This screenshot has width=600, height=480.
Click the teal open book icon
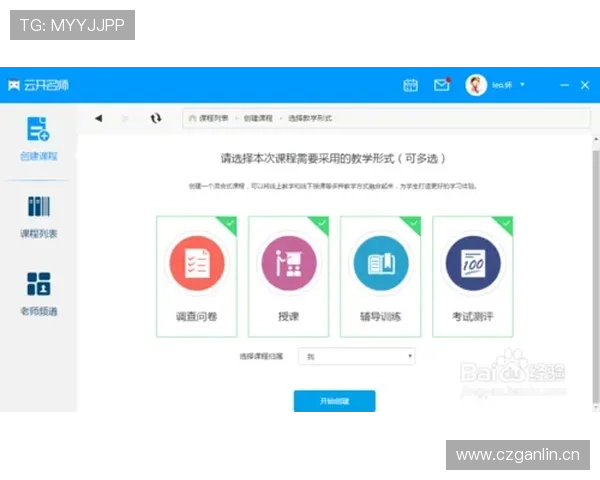click(381, 263)
